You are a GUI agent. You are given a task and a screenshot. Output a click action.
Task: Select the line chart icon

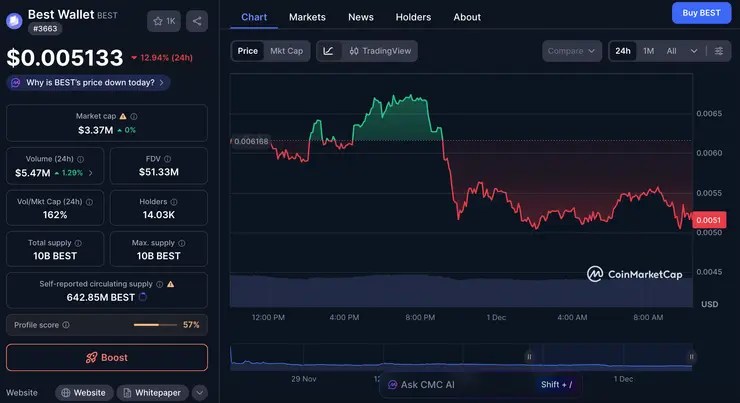click(328, 51)
